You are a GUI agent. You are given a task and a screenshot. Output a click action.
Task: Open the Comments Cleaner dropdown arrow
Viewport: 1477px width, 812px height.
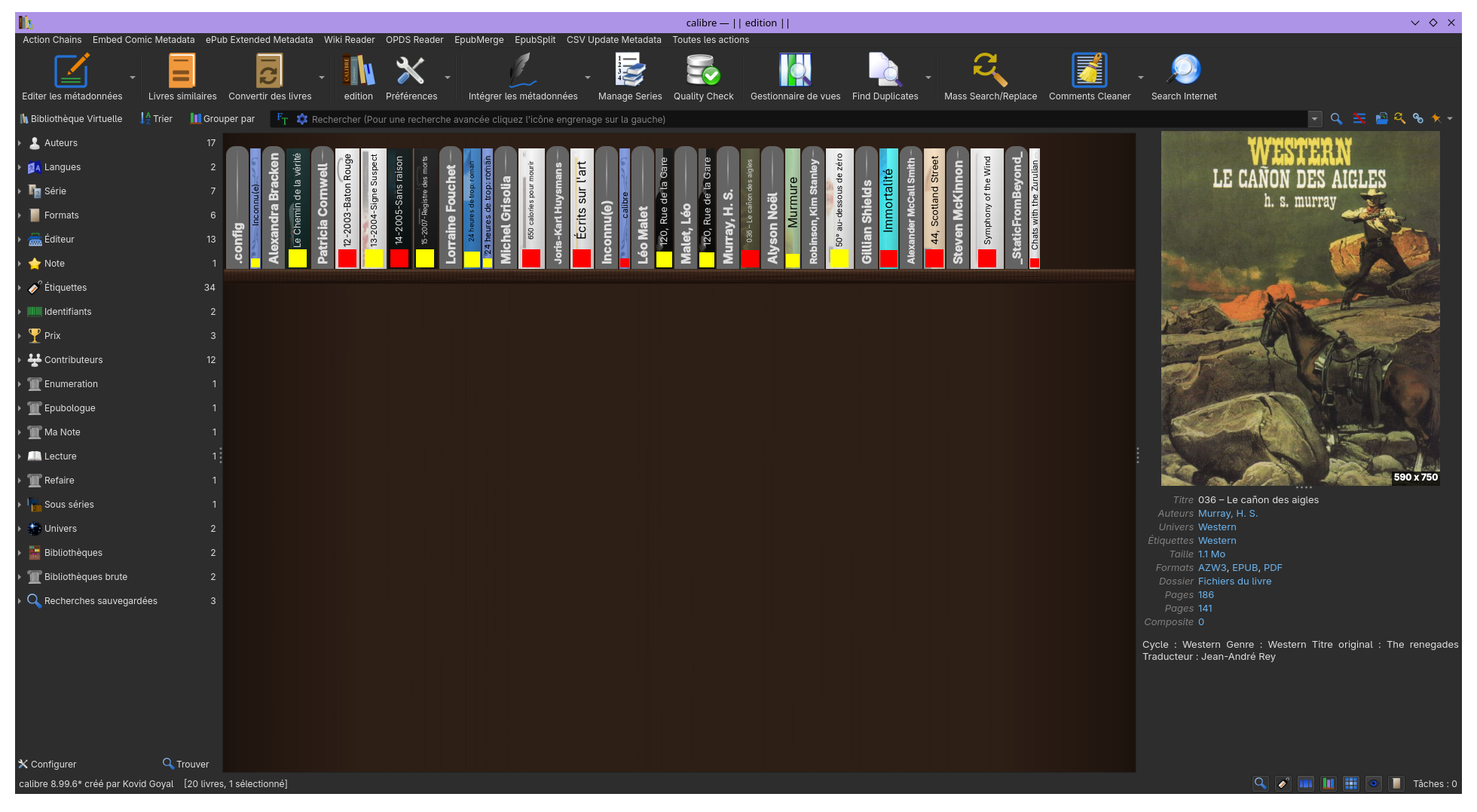click(1141, 78)
